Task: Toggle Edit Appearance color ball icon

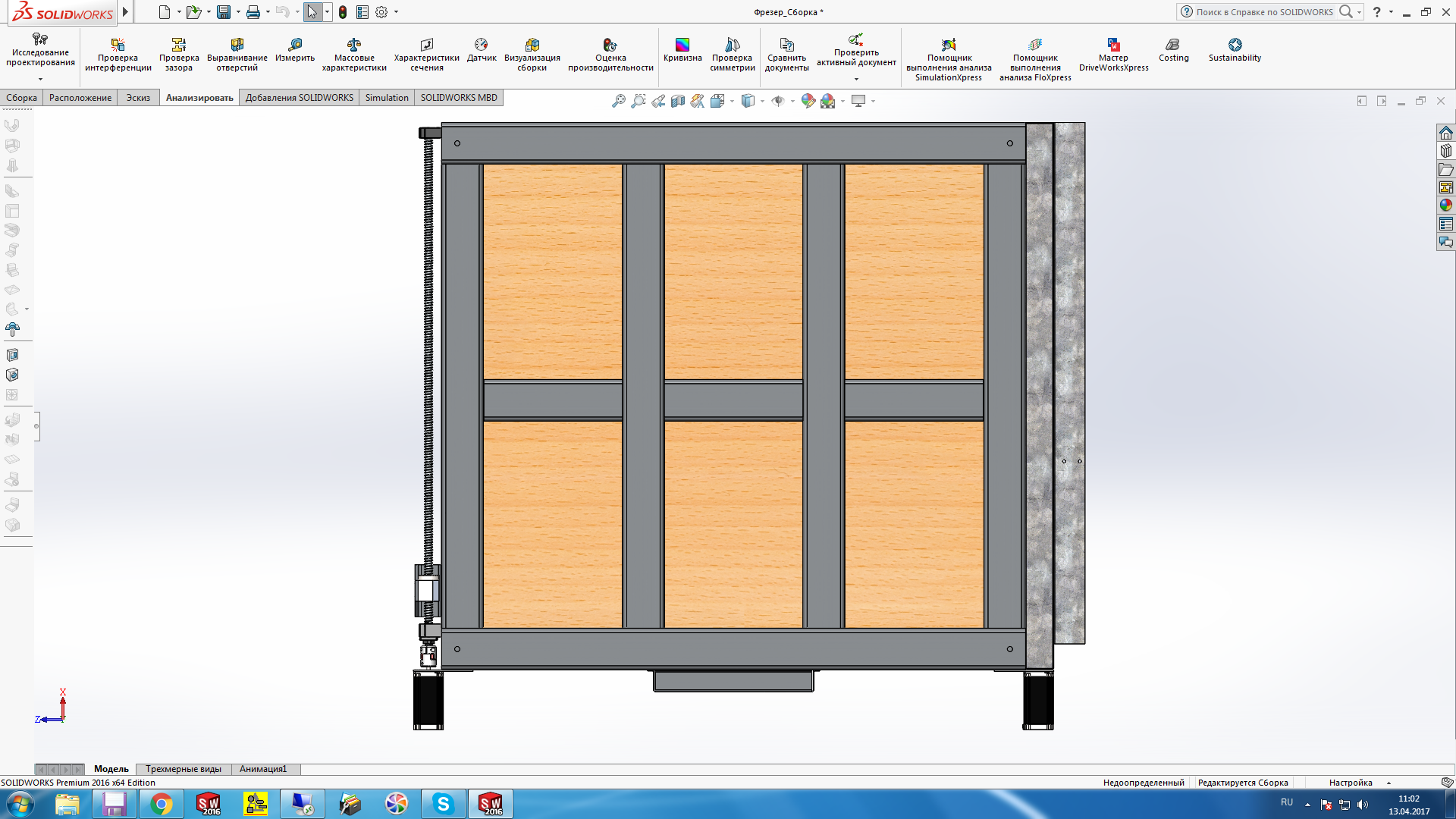Action: 808,101
